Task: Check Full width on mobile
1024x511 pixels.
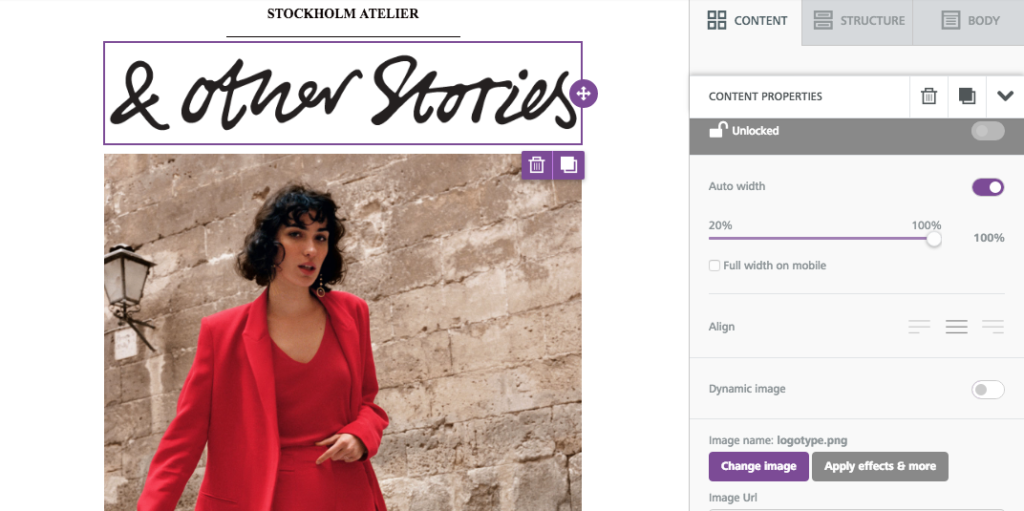Action: [714, 266]
